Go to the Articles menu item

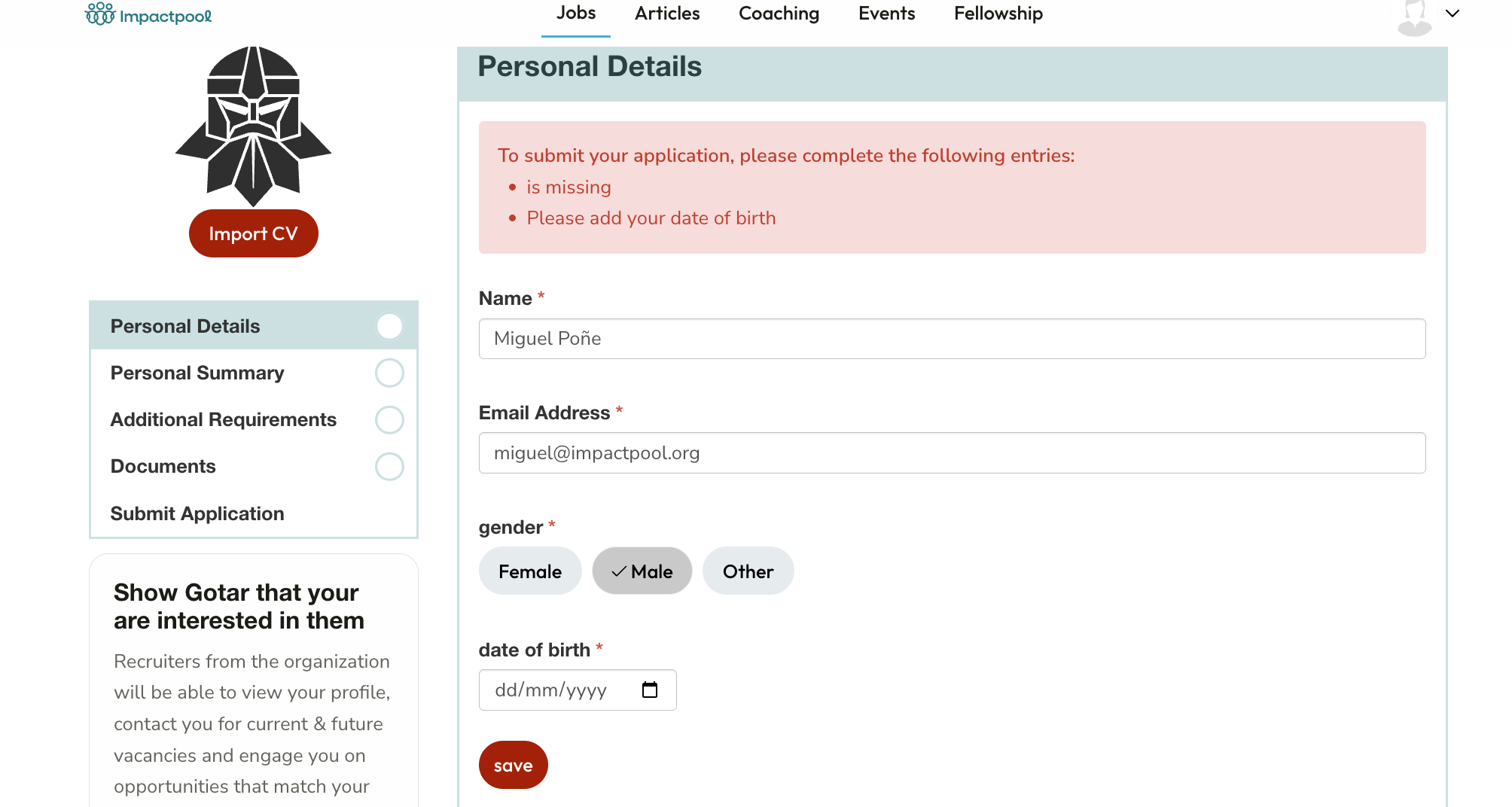(666, 14)
